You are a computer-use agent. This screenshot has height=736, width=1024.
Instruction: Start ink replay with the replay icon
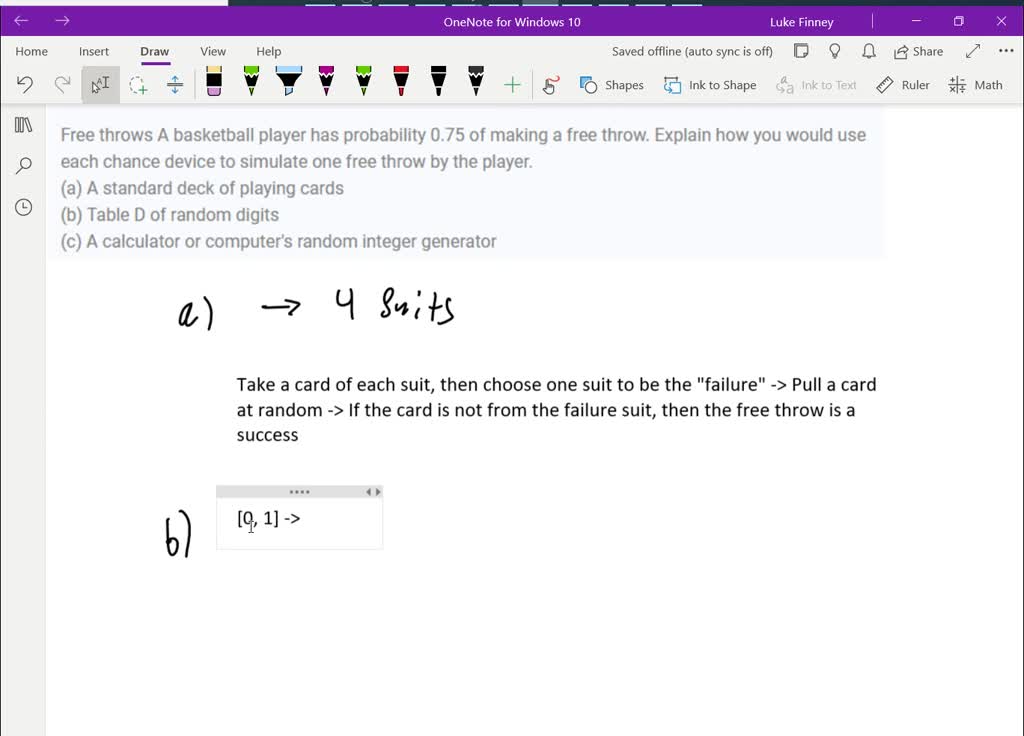pyautogui.click(x=550, y=85)
